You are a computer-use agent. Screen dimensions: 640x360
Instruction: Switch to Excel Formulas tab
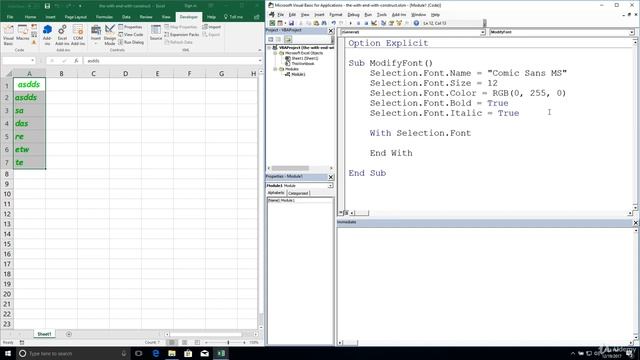point(104,17)
